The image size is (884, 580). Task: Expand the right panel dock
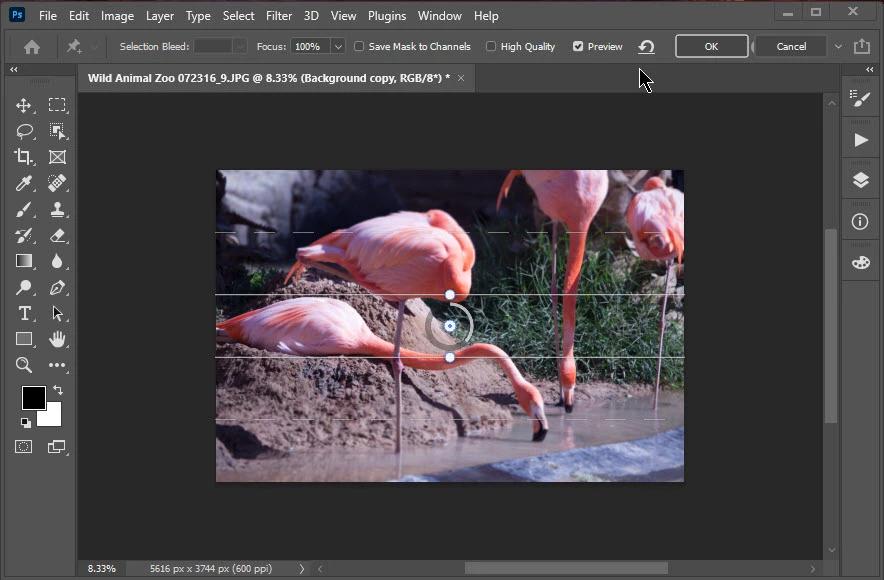tap(869, 69)
